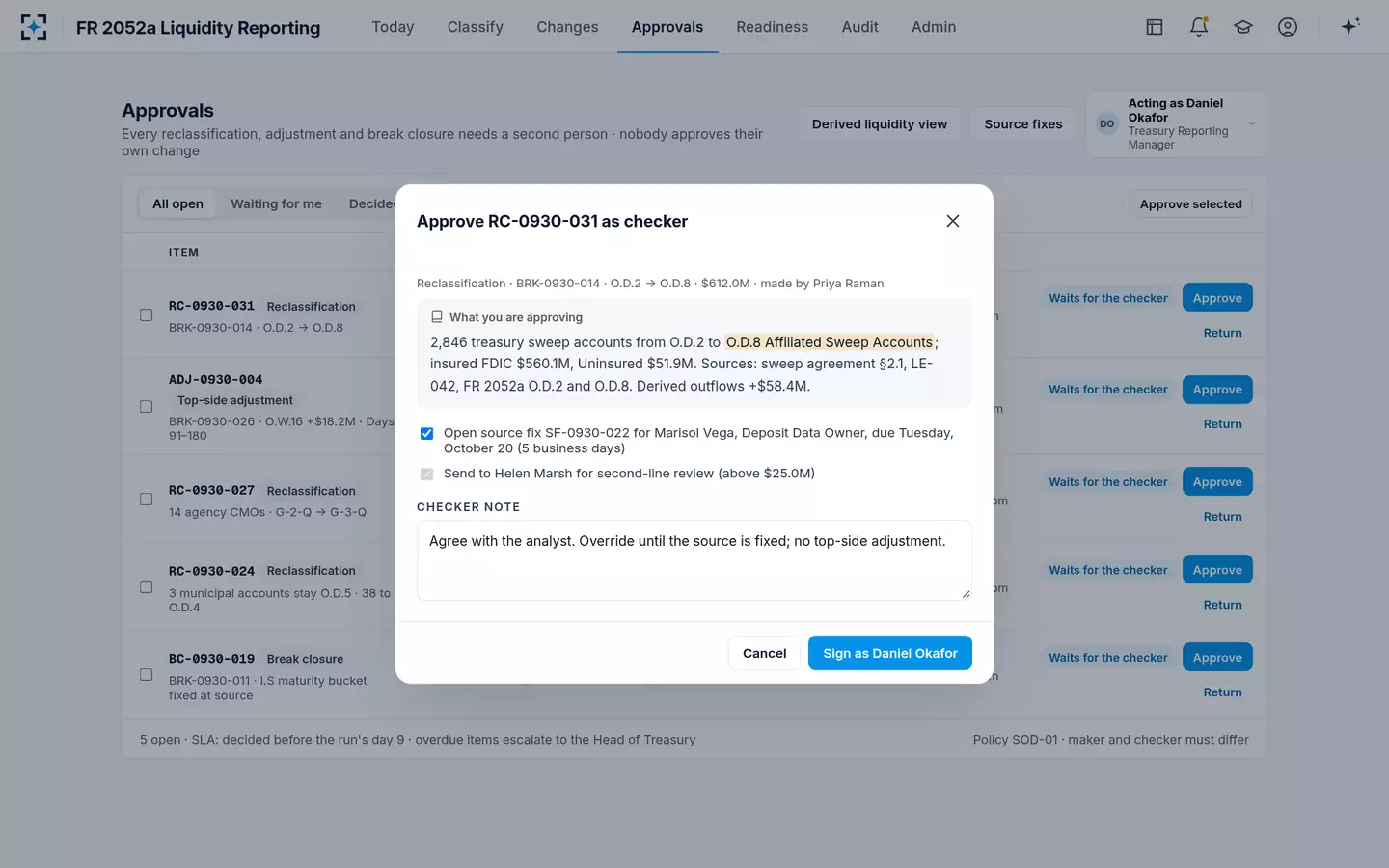The height and width of the screenshot is (868, 1389).
Task: Select the RC-0930-031 row checkbox
Action: pyautogui.click(x=147, y=315)
